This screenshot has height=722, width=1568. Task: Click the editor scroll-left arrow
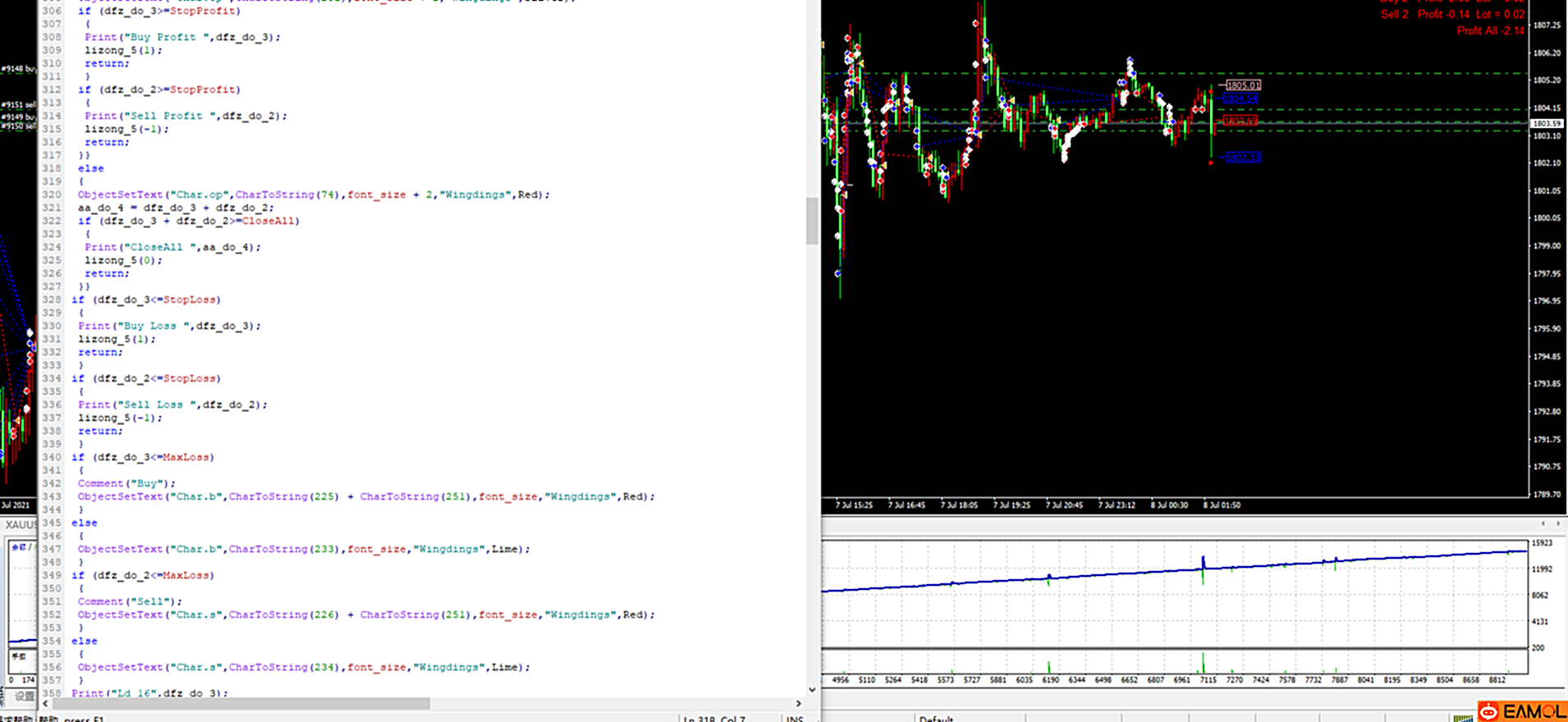pyautogui.click(x=46, y=703)
